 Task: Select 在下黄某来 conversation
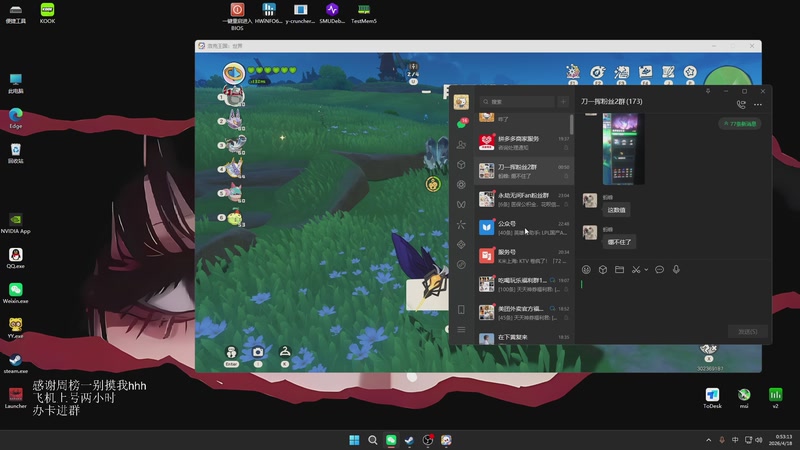tap(524, 337)
